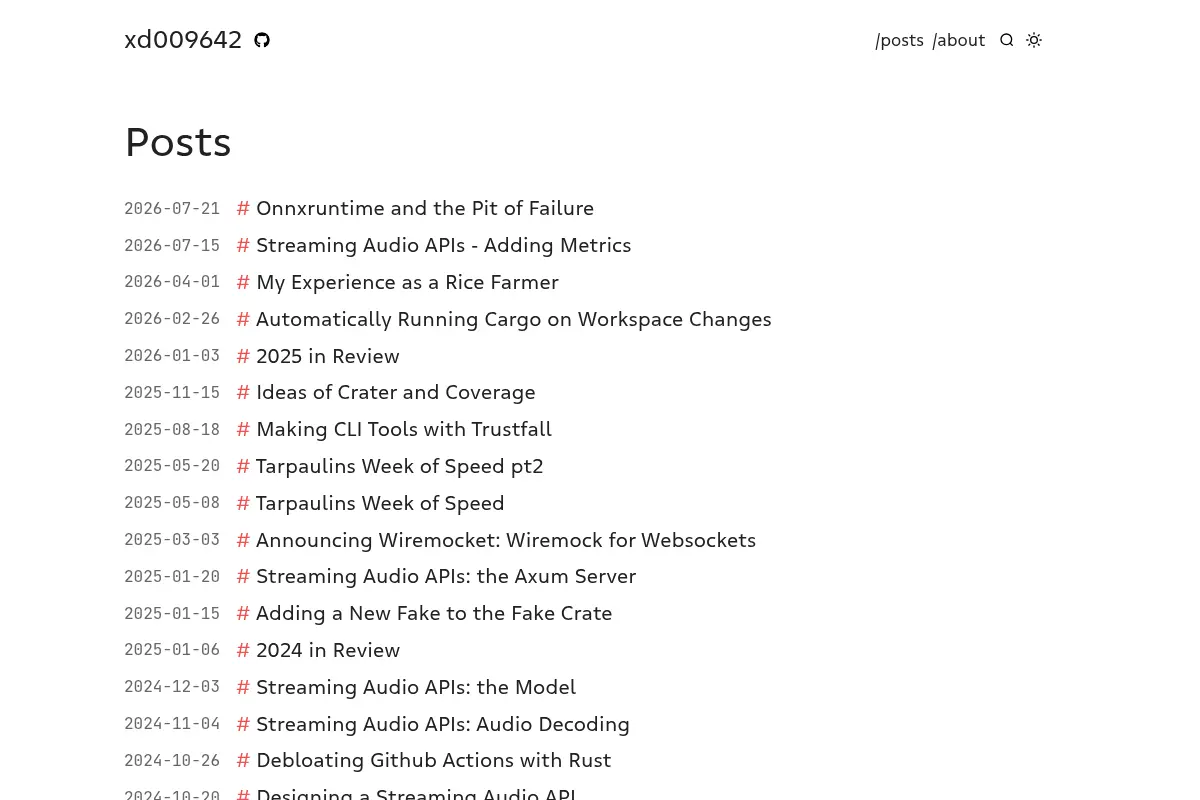The height and width of the screenshot is (800, 1200).
Task: Open 'Adding a New Fake to the Fake Crate'
Action: [x=434, y=613]
